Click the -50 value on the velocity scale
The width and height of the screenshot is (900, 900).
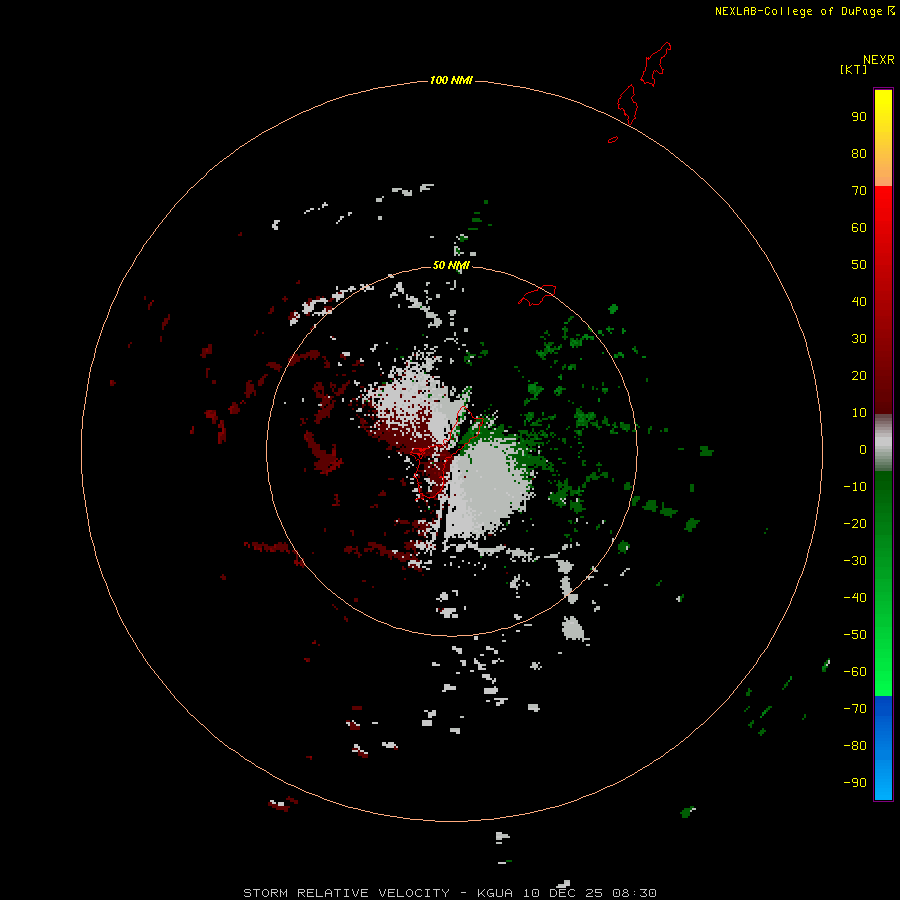(x=855, y=635)
